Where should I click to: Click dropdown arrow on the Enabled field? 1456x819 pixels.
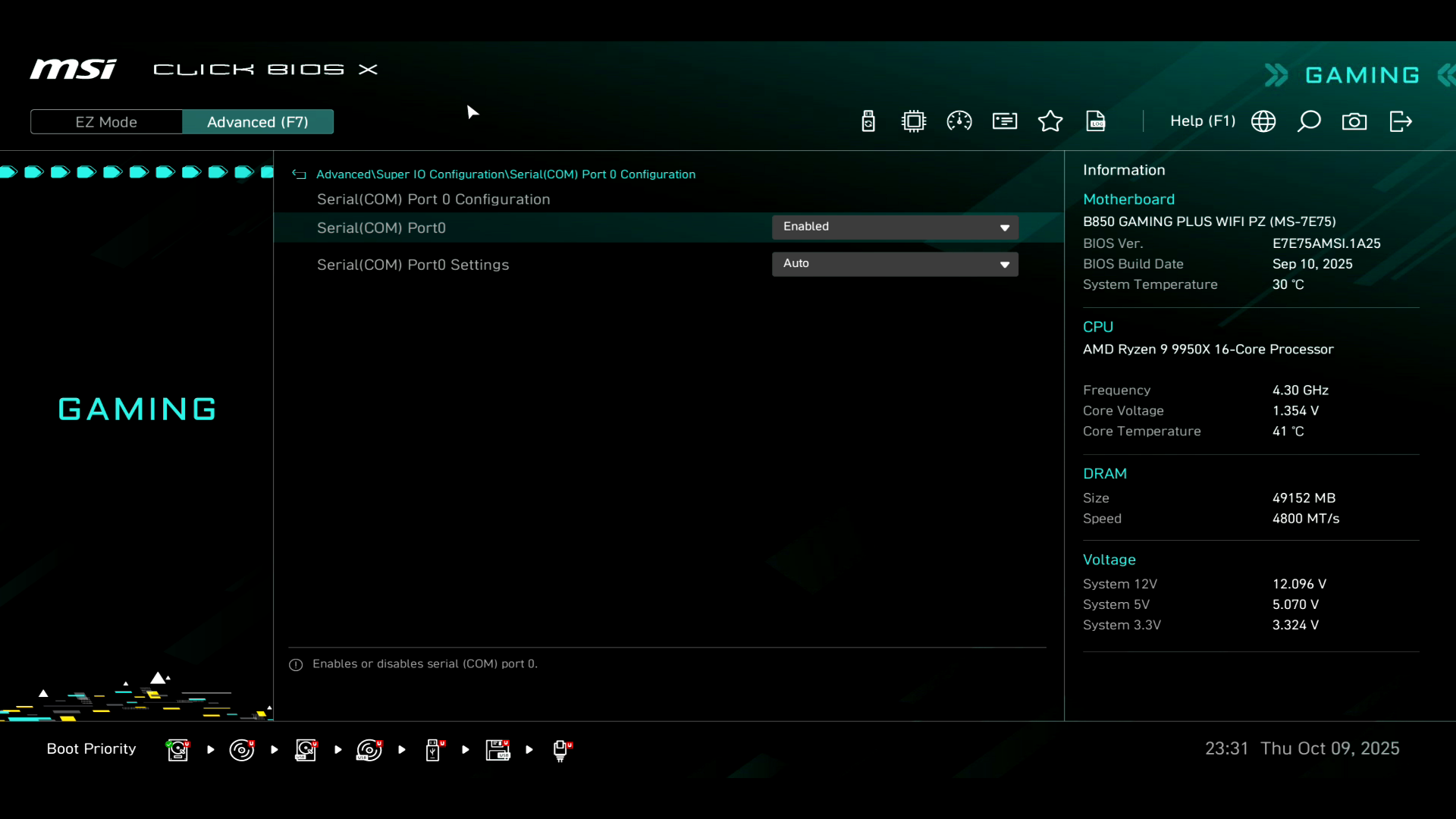click(1004, 227)
